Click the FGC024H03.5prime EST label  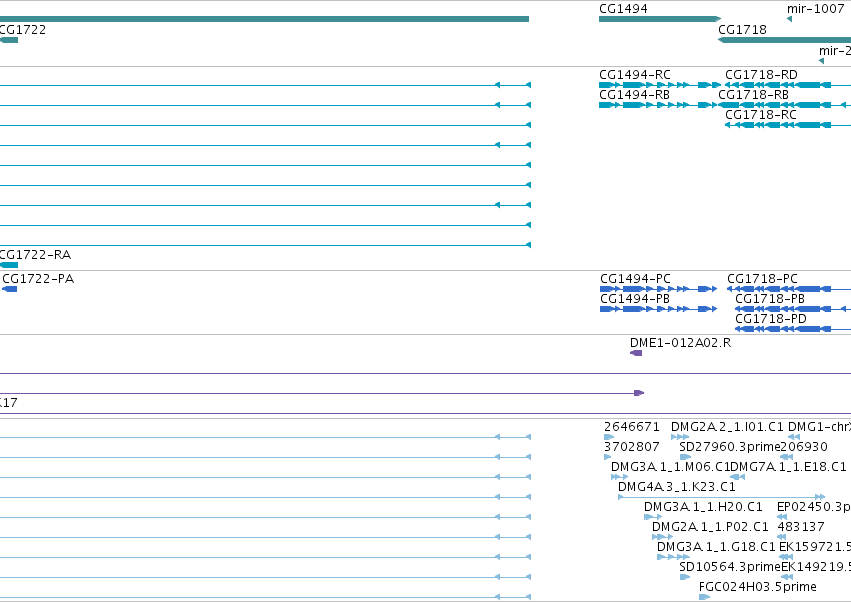(x=758, y=587)
